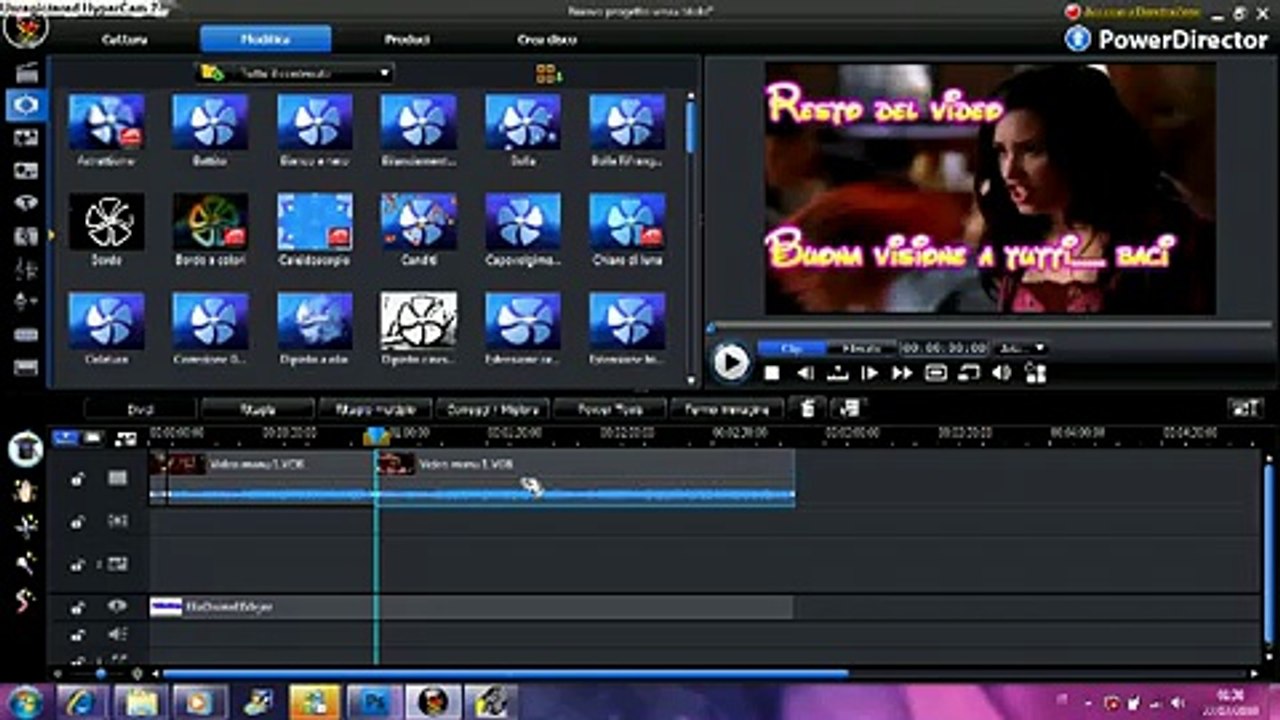Open the Particle Room in the sidebar
Image resolution: width=1280 pixels, height=720 pixels.
point(26,171)
